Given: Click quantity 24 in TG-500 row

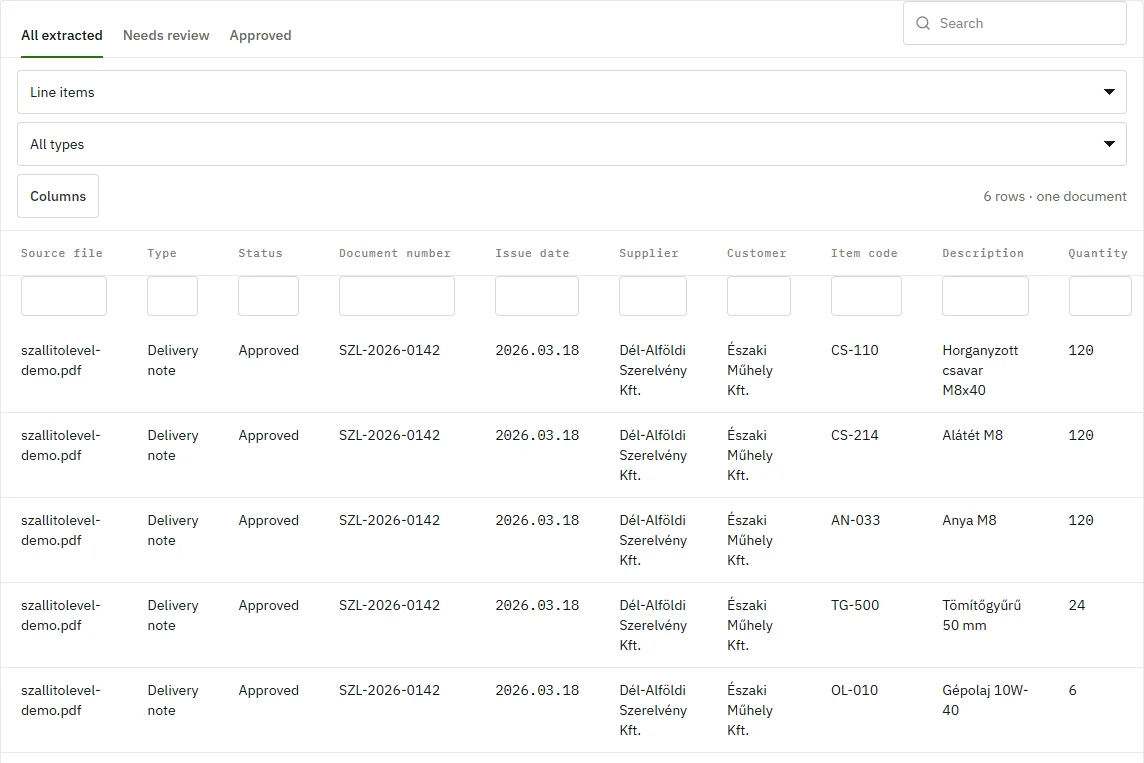Looking at the screenshot, I should point(1077,605).
